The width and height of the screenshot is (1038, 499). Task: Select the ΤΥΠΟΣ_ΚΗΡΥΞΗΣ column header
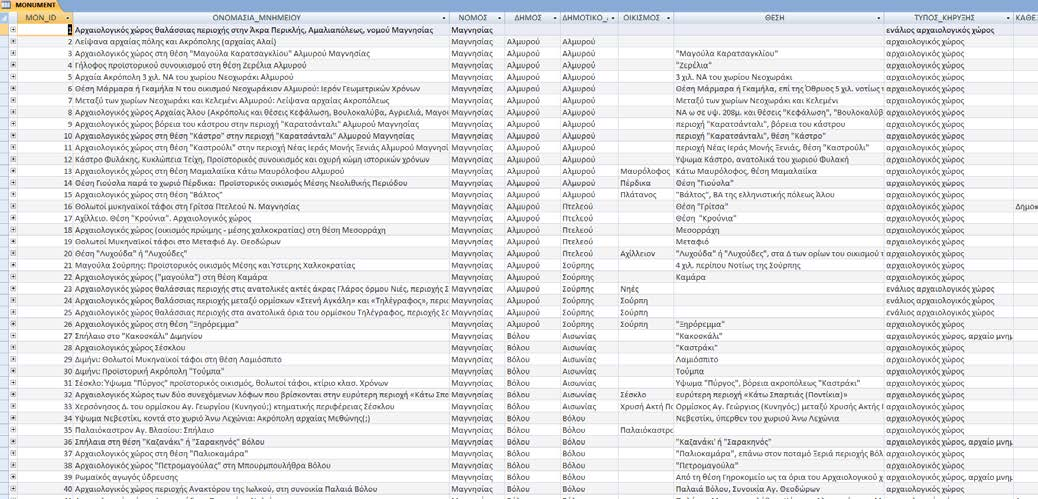coord(948,17)
